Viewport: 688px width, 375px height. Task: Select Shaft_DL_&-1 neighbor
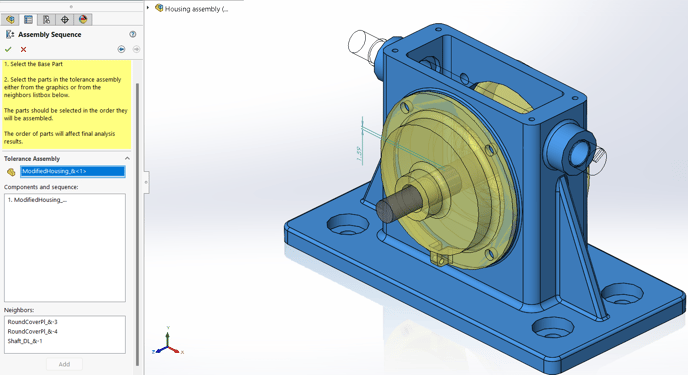click(25, 341)
